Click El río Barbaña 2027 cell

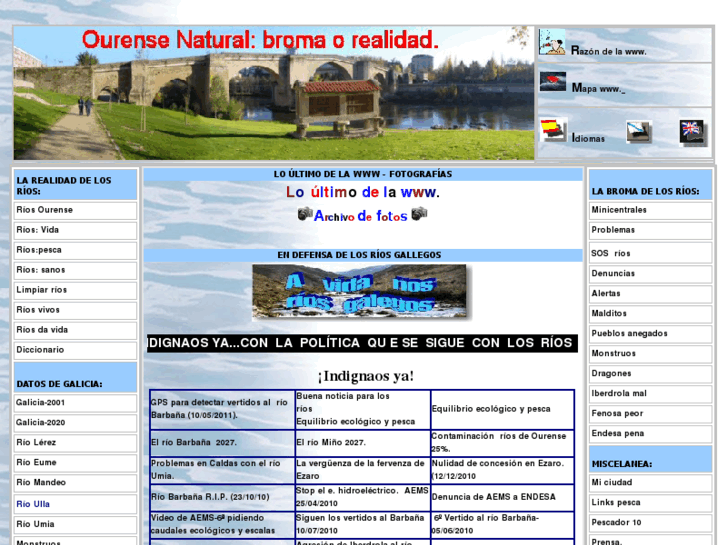pos(222,443)
